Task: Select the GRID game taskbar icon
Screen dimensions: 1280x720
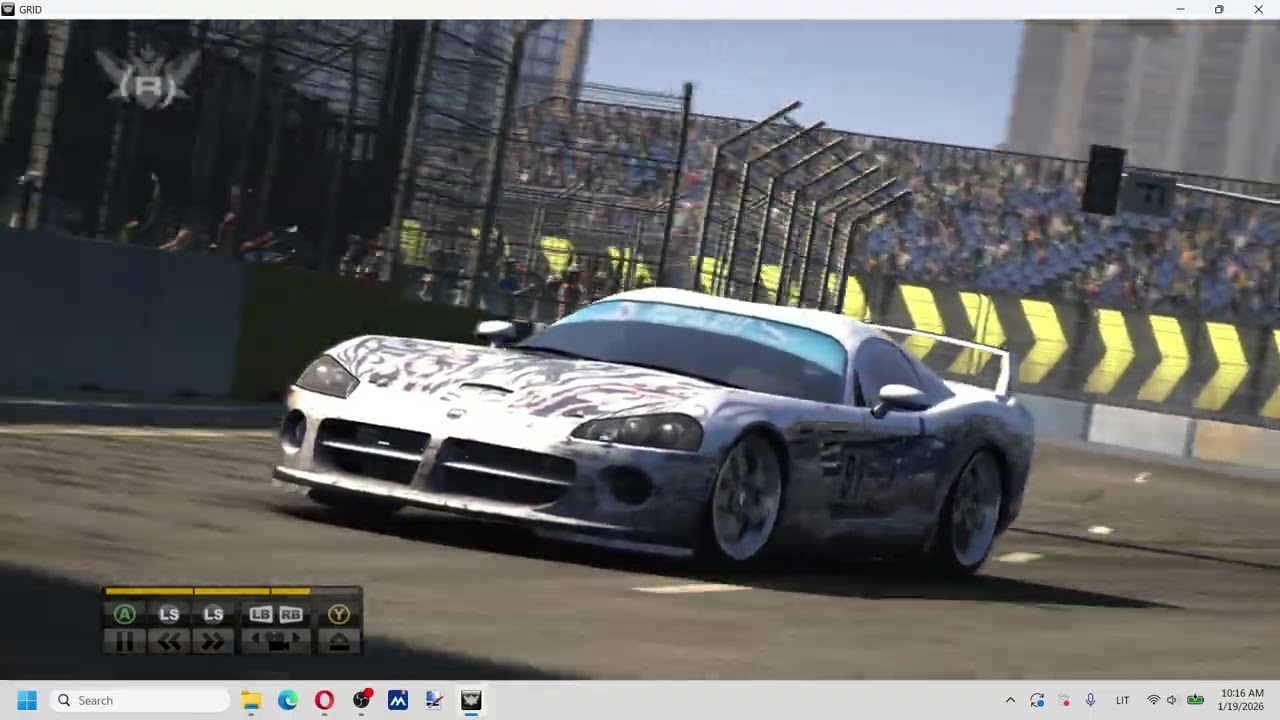Action: tap(471, 700)
